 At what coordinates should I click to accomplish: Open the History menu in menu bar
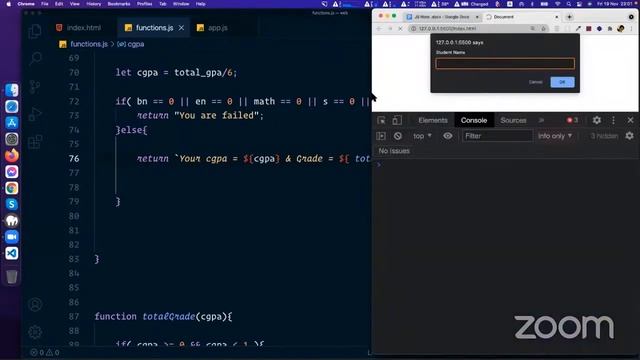[x=93, y=4]
